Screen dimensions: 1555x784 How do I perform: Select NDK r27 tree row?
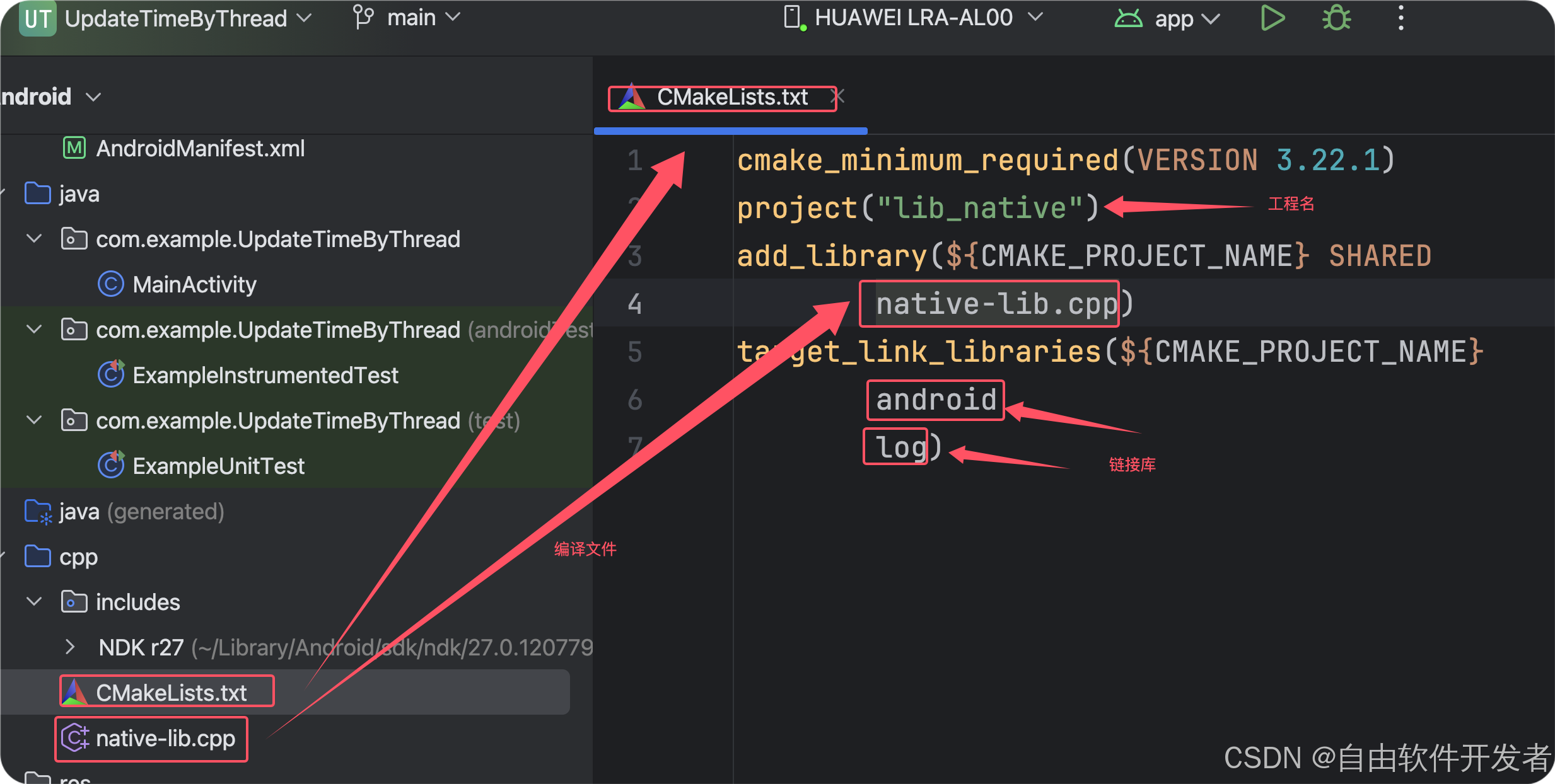point(296,647)
